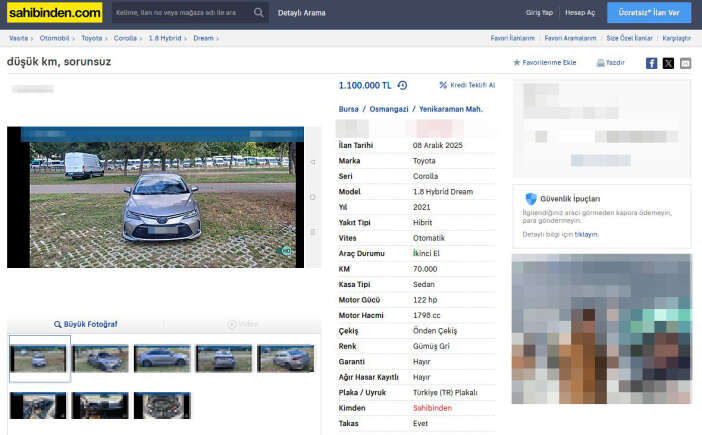The height and width of the screenshot is (435, 702).
Task: Click the price history clock icon
Action: tap(402, 86)
